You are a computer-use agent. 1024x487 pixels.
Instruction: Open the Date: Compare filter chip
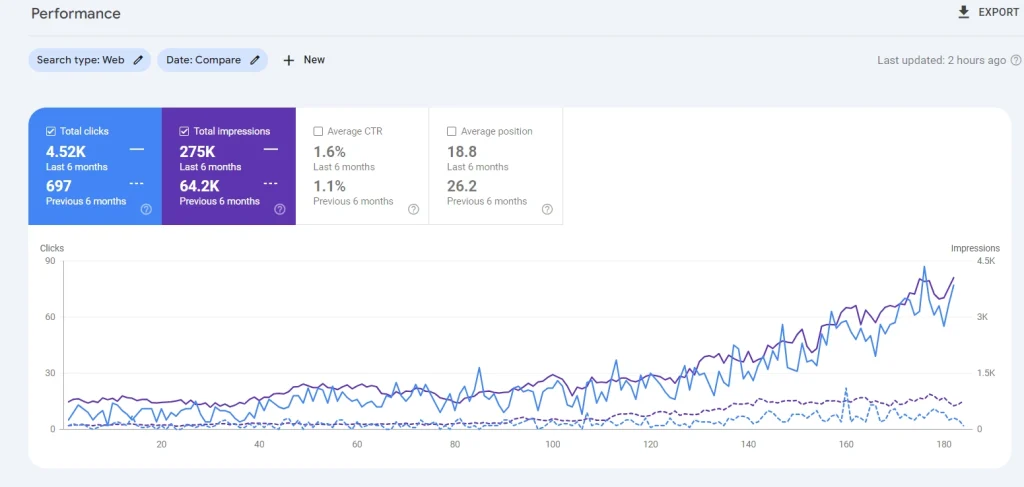[x=212, y=60]
